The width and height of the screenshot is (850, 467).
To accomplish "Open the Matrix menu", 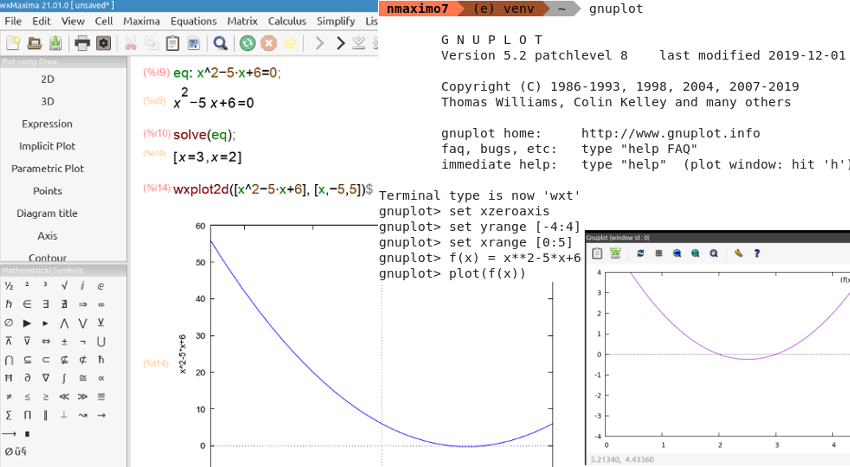I will click(242, 21).
